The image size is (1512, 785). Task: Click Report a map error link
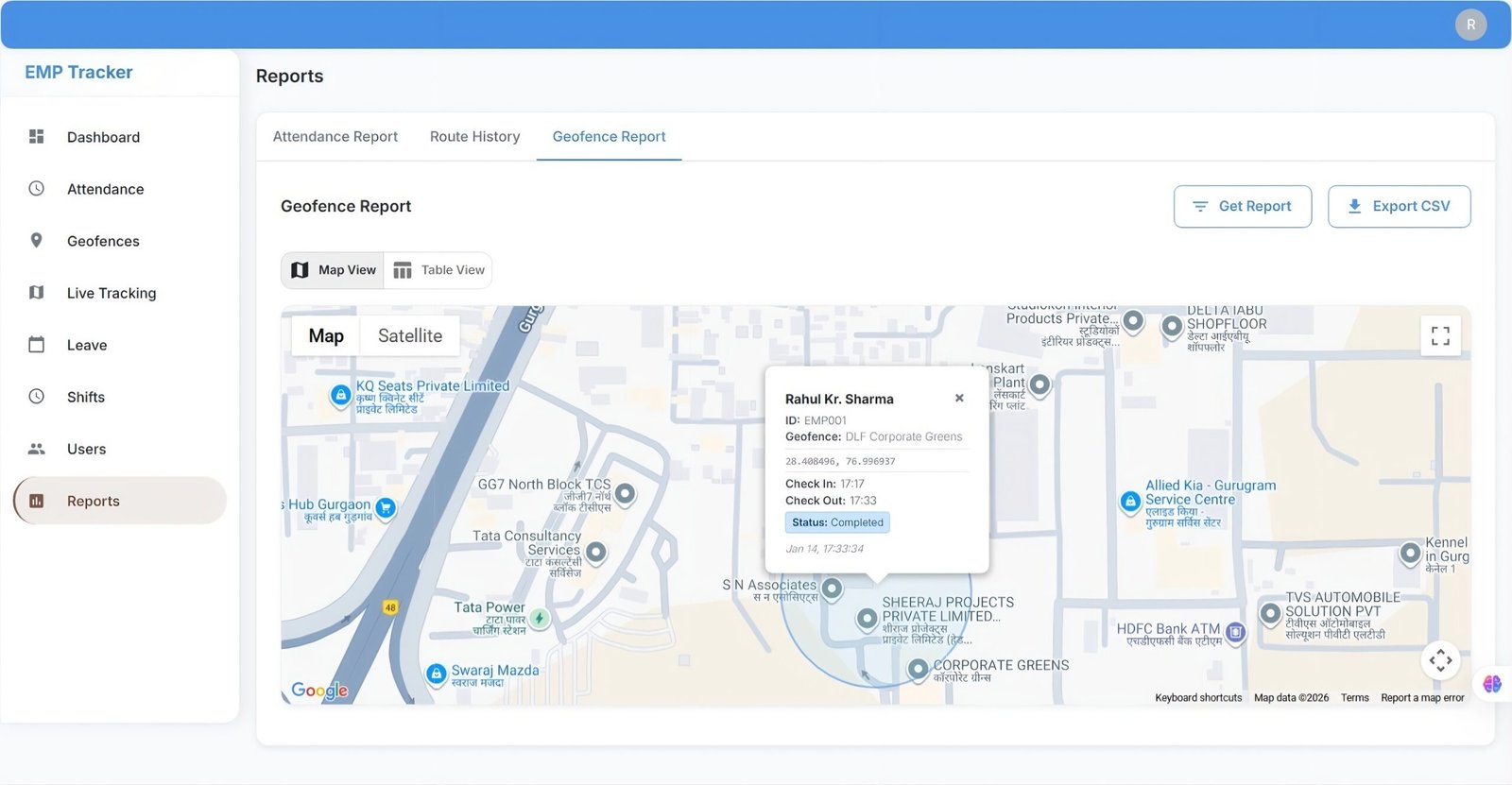tap(1422, 698)
